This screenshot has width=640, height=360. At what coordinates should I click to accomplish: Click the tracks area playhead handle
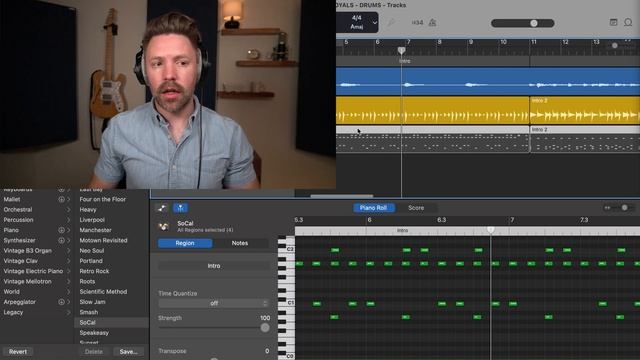401,50
